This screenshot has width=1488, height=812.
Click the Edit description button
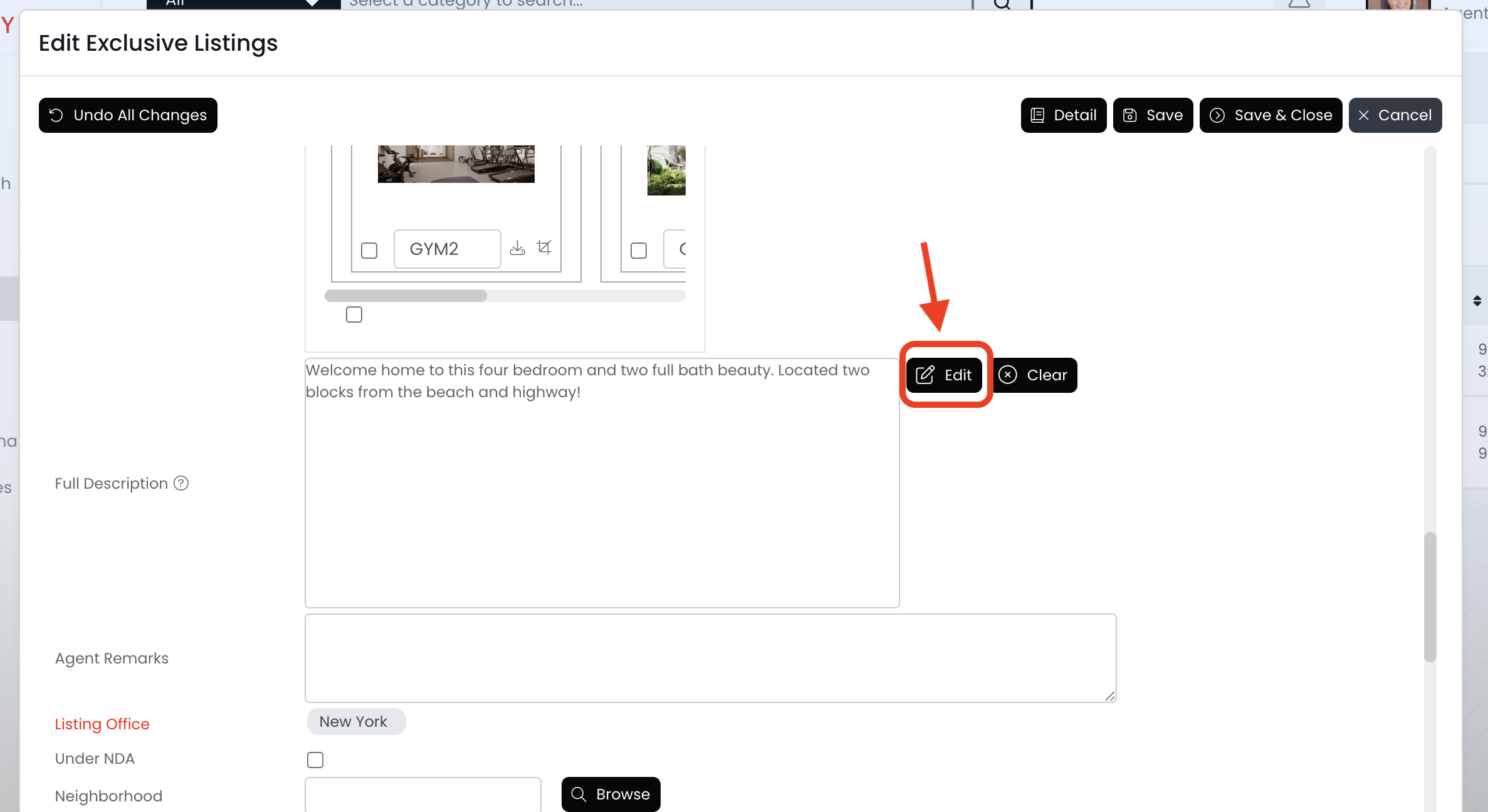[944, 375]
